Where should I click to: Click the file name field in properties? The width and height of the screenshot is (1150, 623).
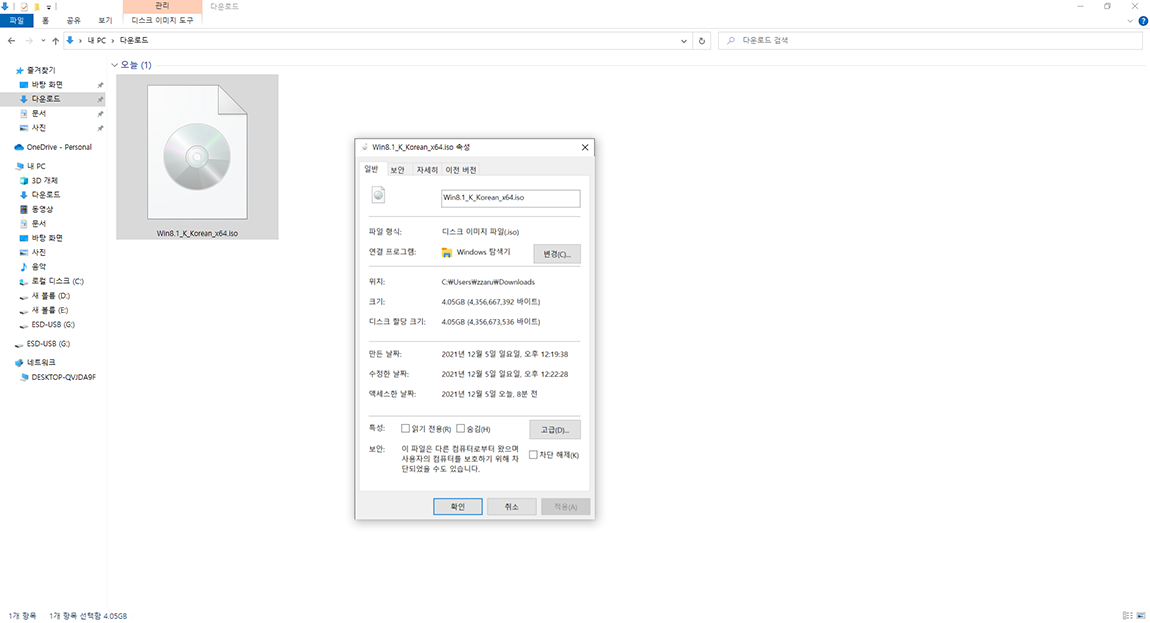point(510,197)
